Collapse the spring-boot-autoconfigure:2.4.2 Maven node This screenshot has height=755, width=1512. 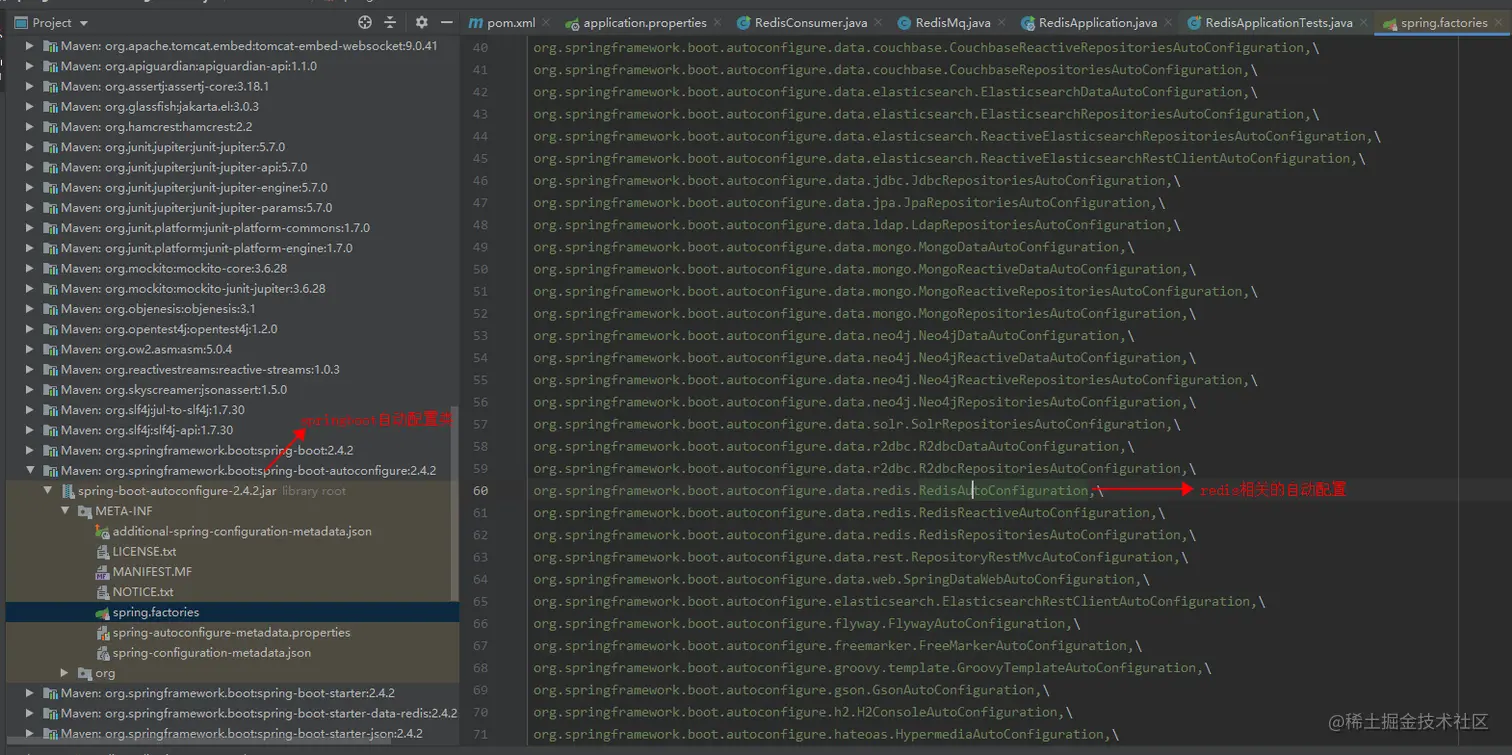pyautogui.click(x=30, y=471)
